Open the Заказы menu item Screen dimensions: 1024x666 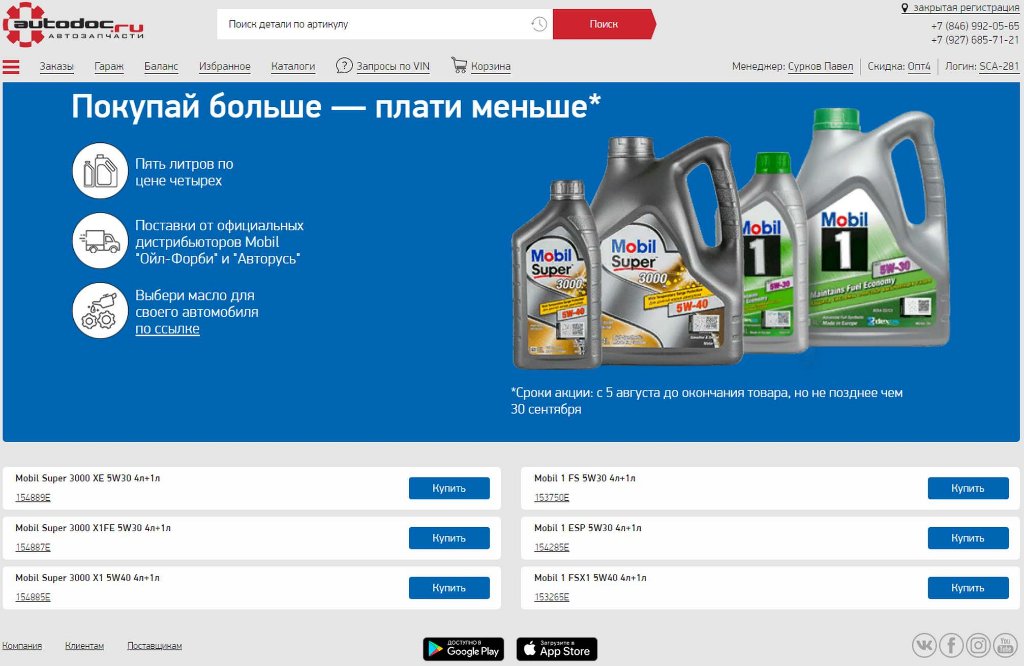tap(56, 66)
